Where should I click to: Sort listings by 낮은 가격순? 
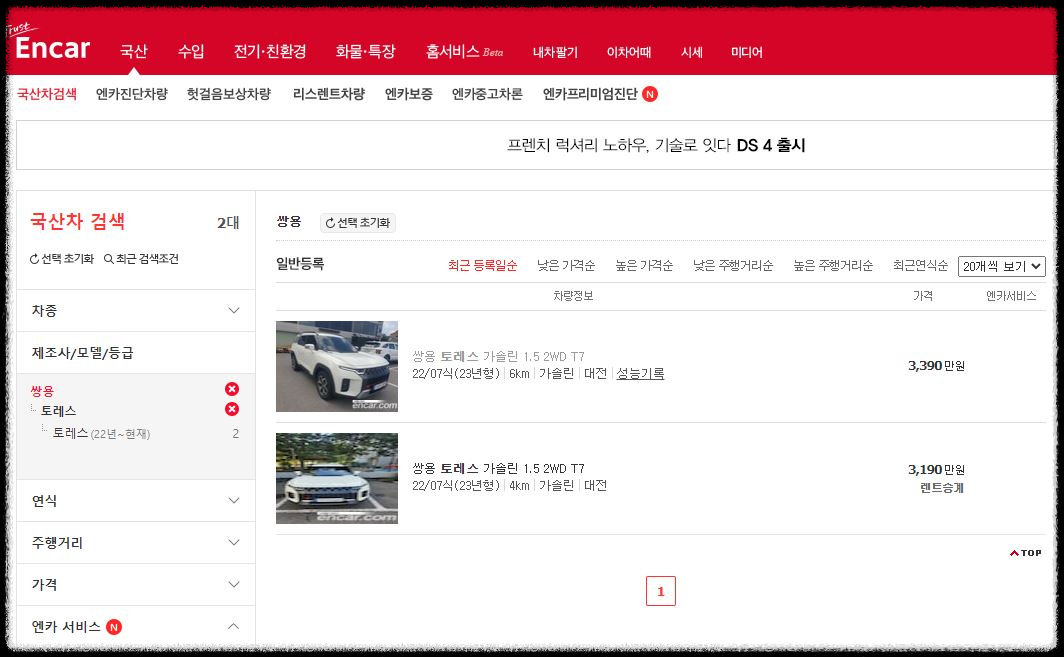[566, 265]
